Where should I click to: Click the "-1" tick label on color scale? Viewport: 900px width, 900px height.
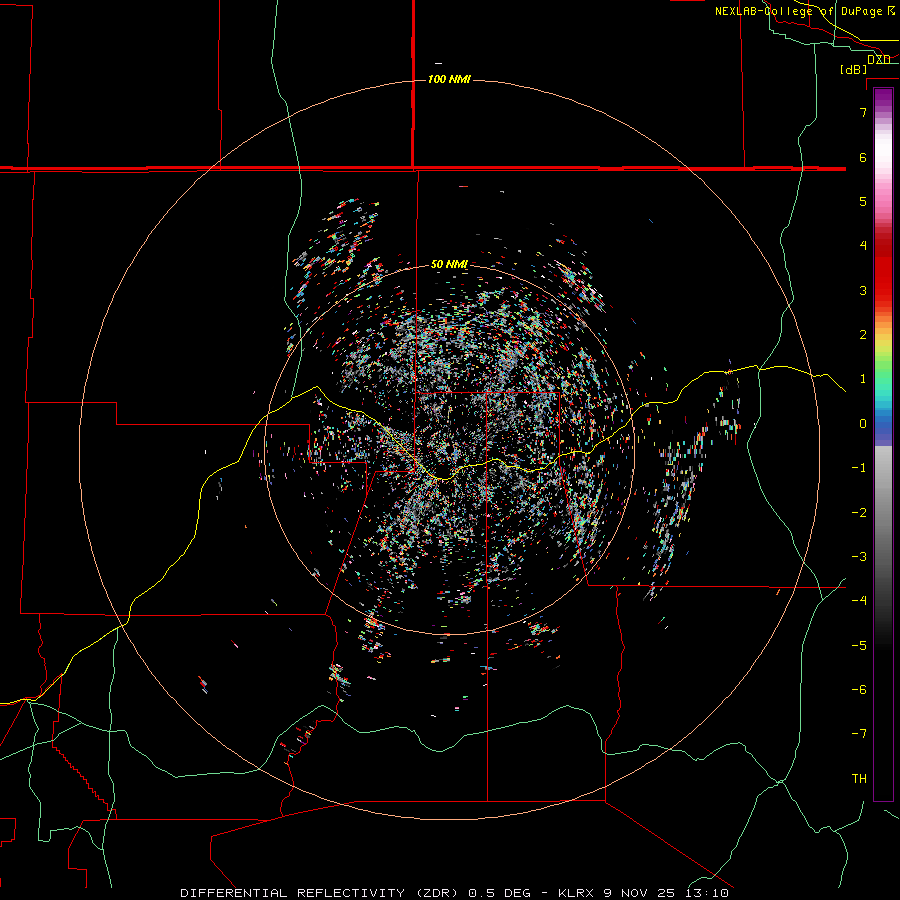859,468
